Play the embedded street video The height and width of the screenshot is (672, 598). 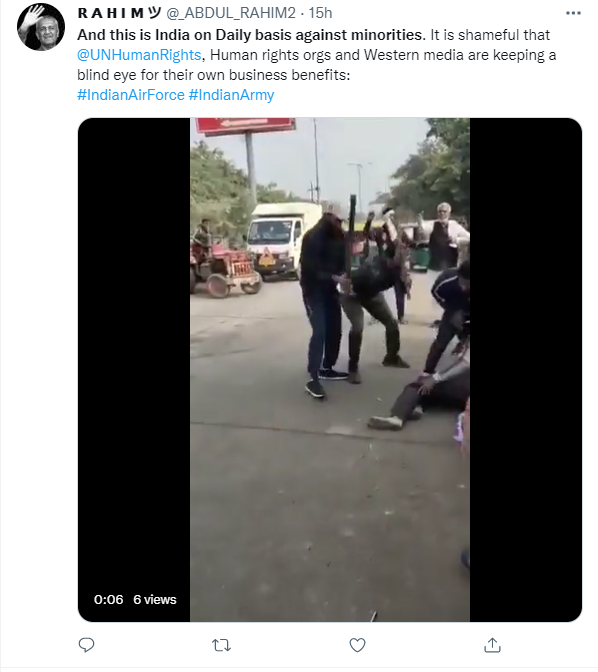330,369
